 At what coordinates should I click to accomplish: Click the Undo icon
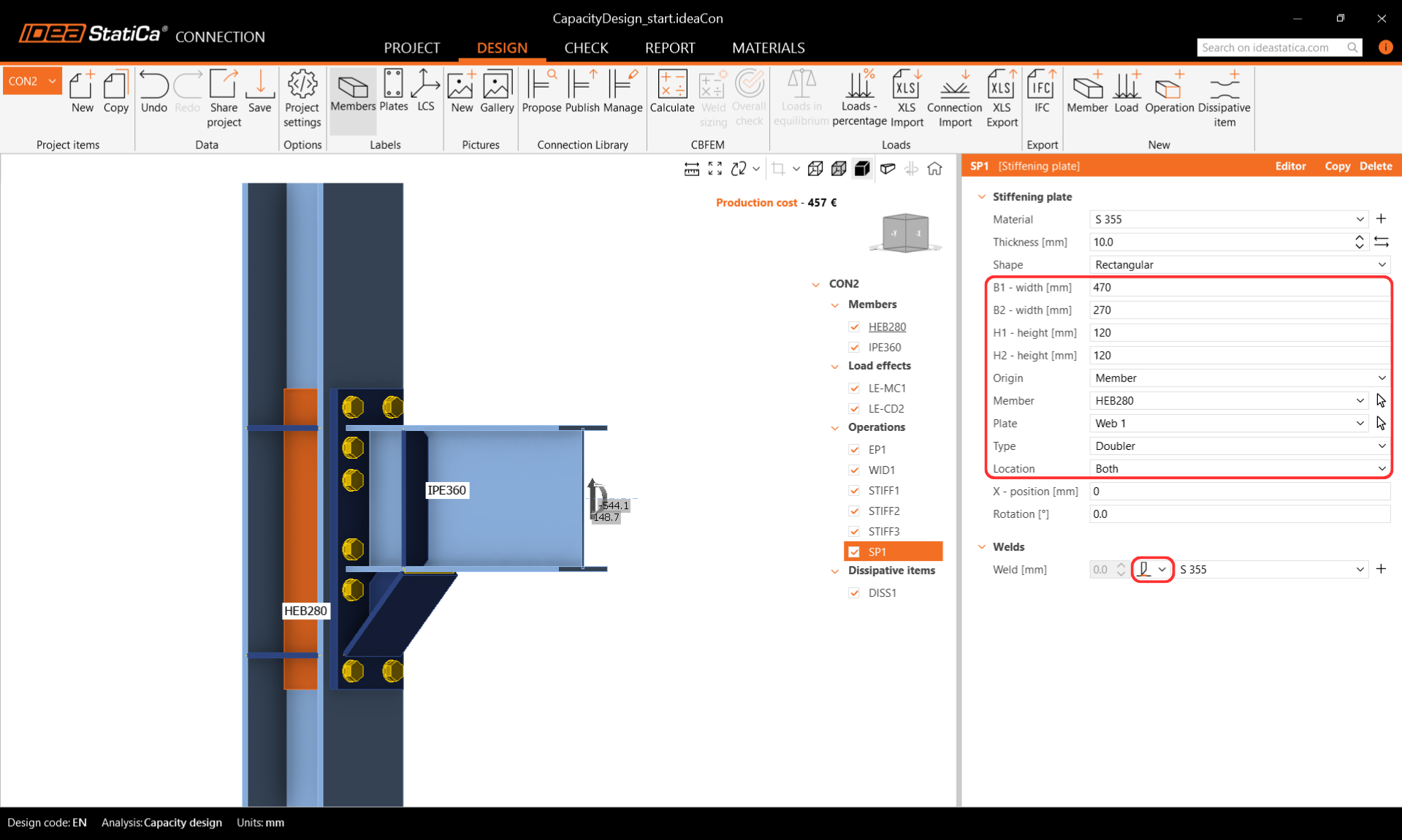click(153, 91)
